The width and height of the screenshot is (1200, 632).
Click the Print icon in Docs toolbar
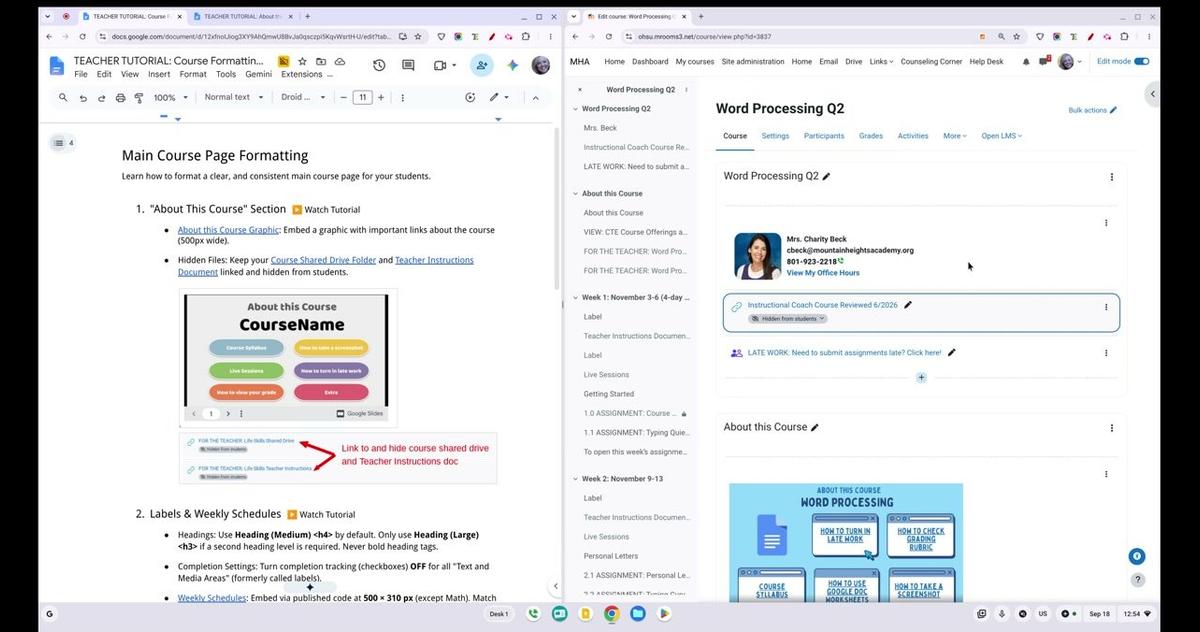[121, 98]
